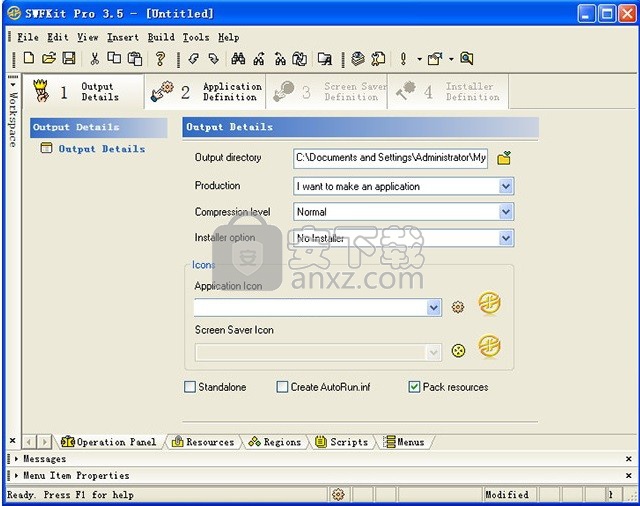Open dropdown arrow next to window properties icon
640x506 pixels.
(451, 59)
